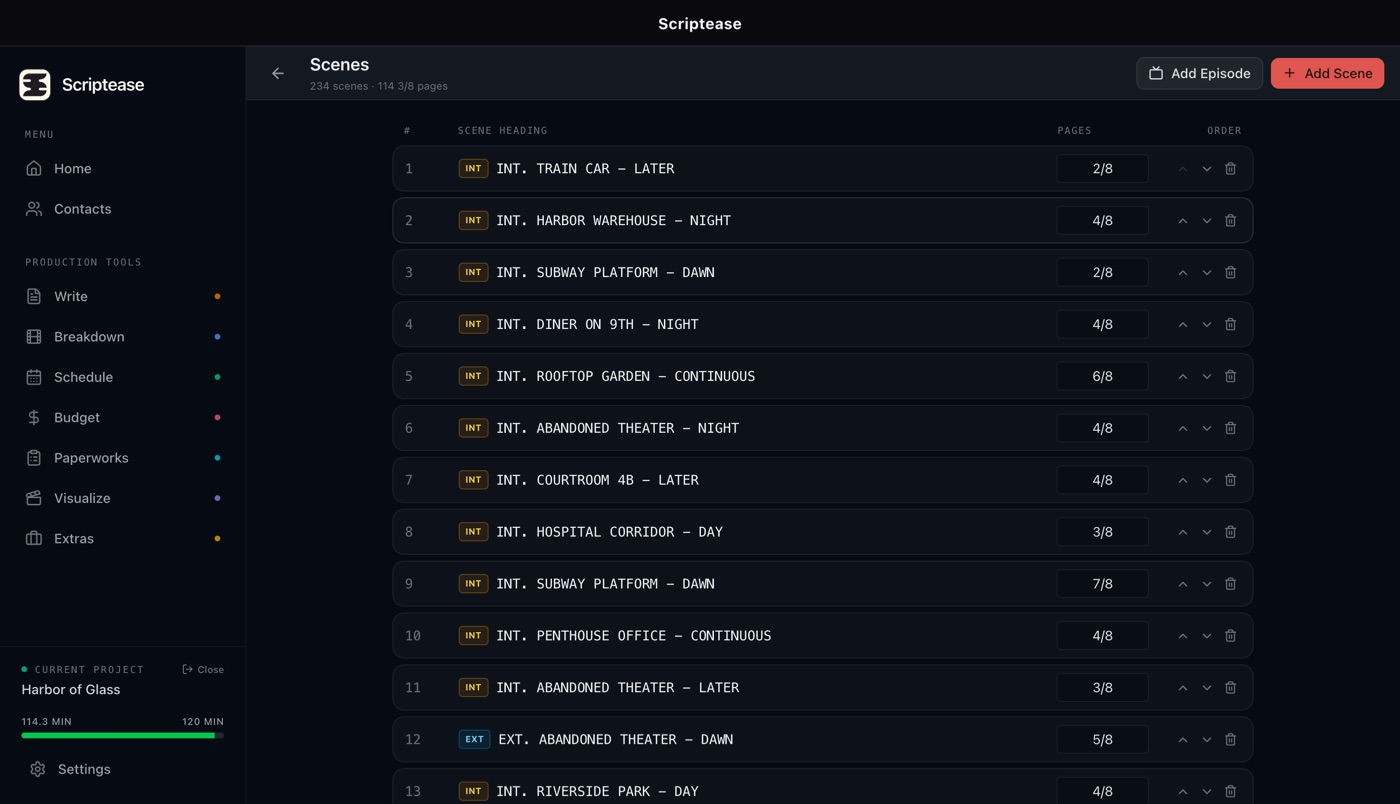Move scene 10 PENTHOUSE OFFICE down

coord(1207,637)
